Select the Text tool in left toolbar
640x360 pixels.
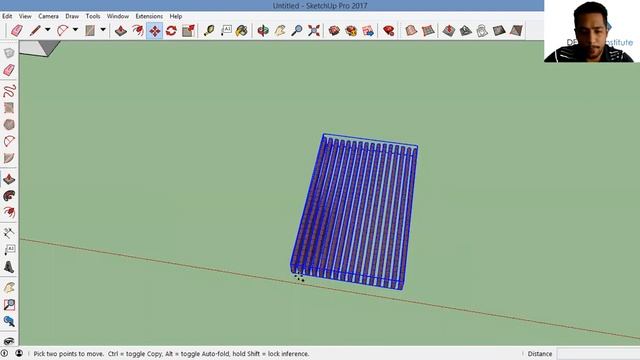pos(9,250)
